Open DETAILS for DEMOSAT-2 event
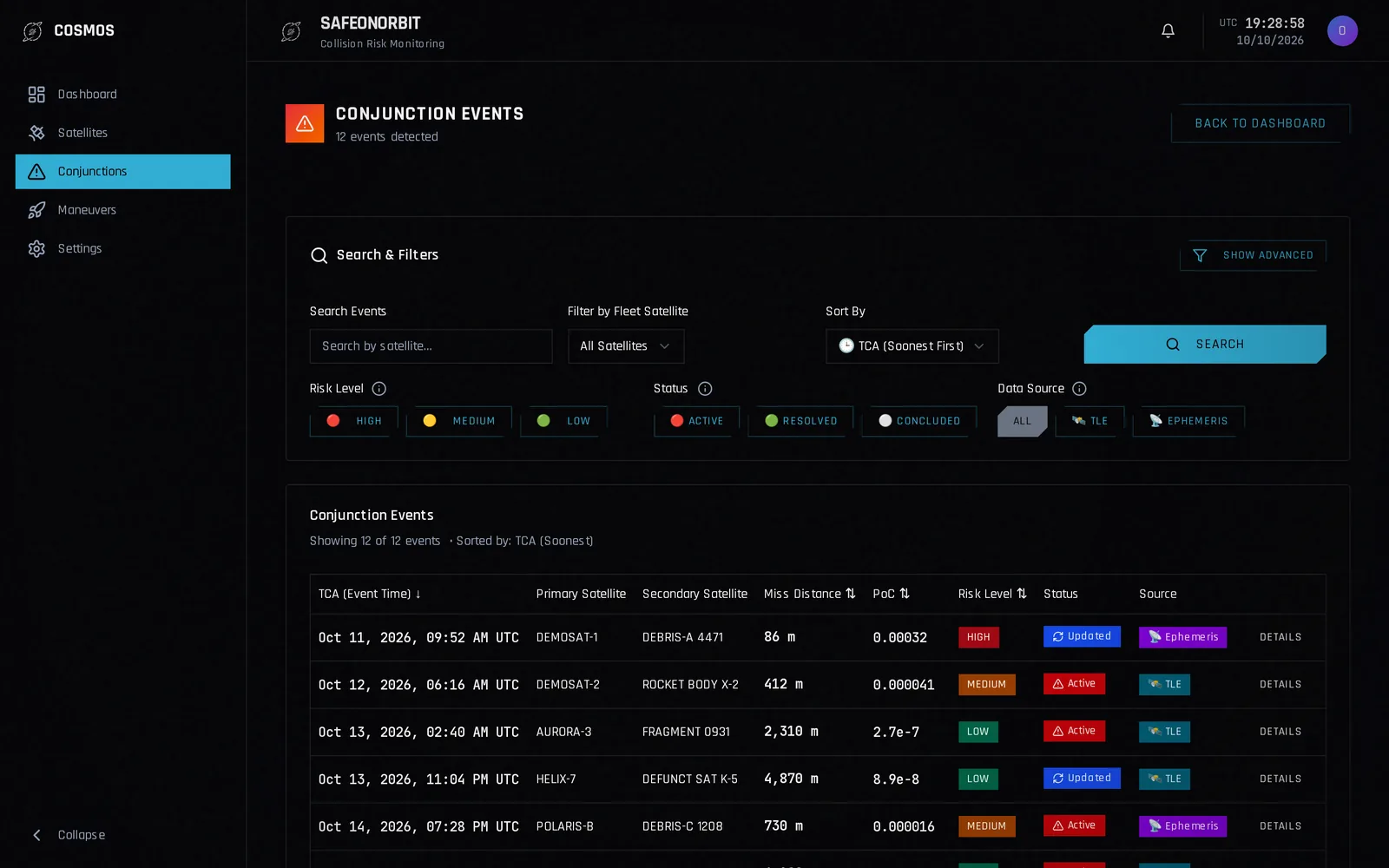 coord(1280,685)
